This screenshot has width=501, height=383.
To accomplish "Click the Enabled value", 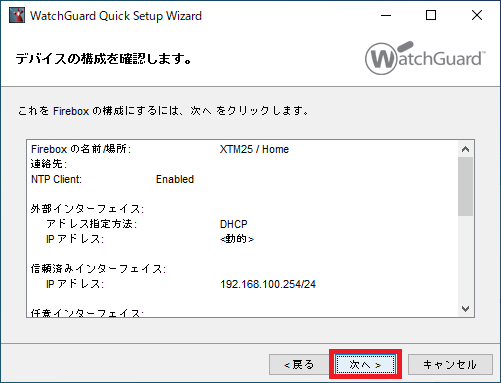I will click(x=175, y=179).
